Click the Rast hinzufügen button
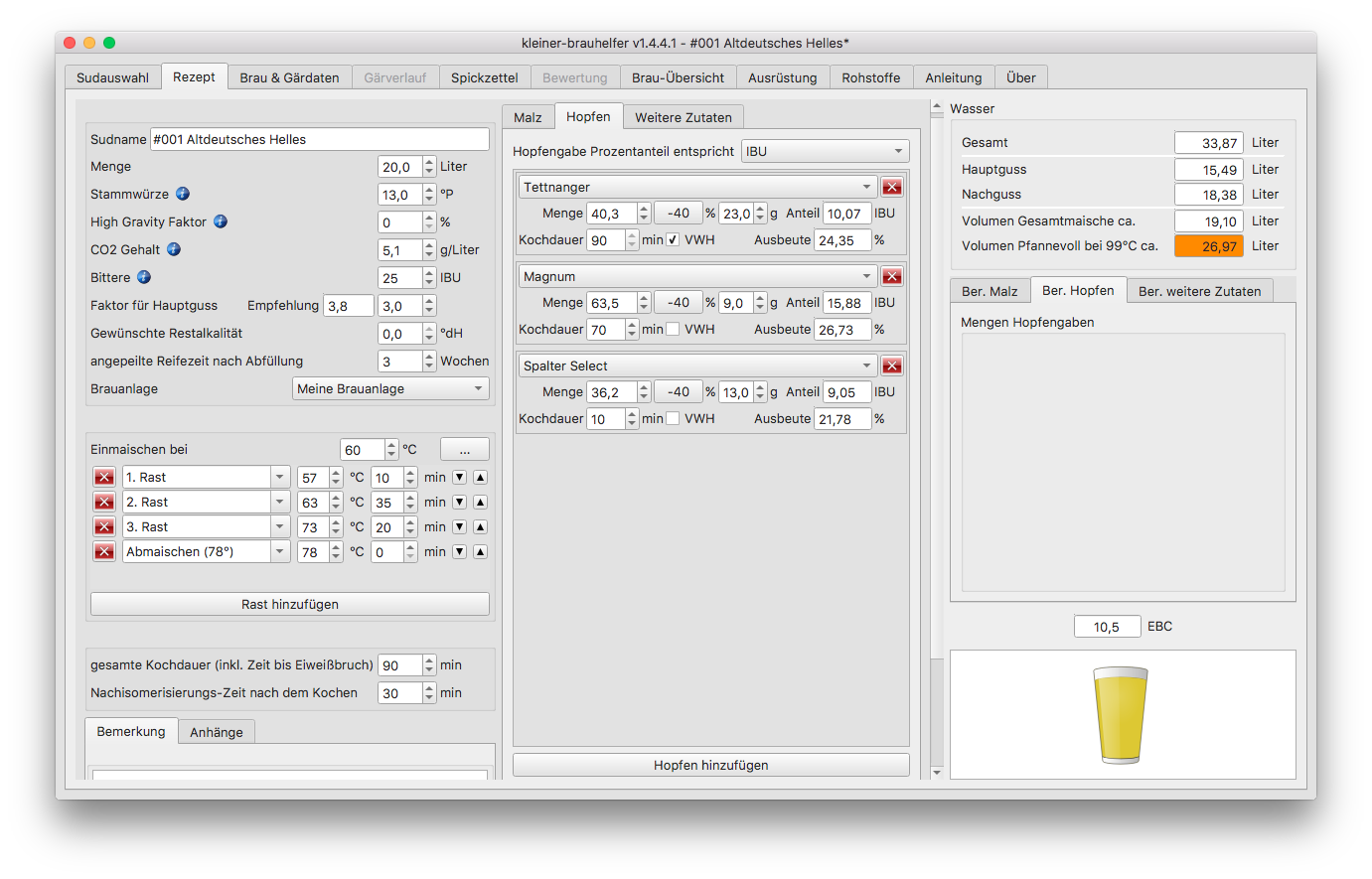 tap(289, 604)
